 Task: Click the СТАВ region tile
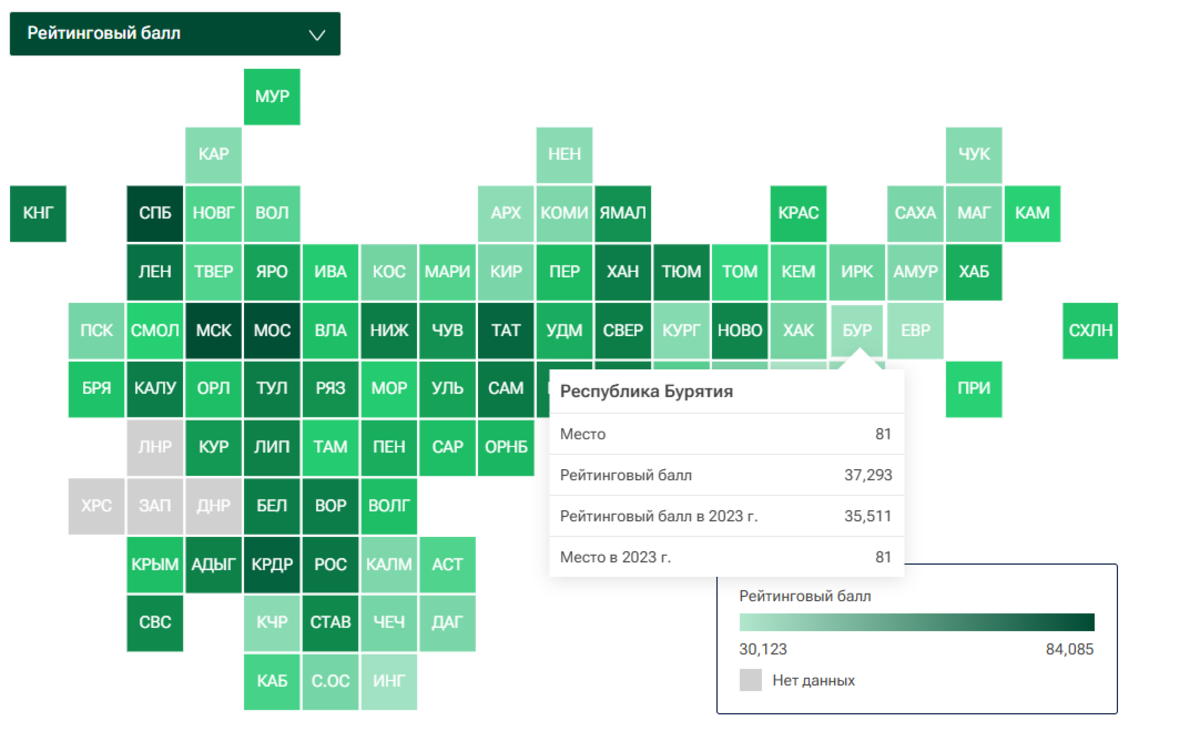[330, 622]
